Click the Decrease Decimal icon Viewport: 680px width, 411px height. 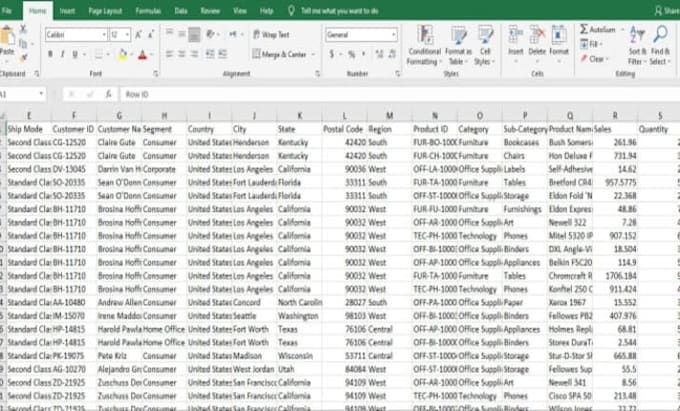(392, 54)
